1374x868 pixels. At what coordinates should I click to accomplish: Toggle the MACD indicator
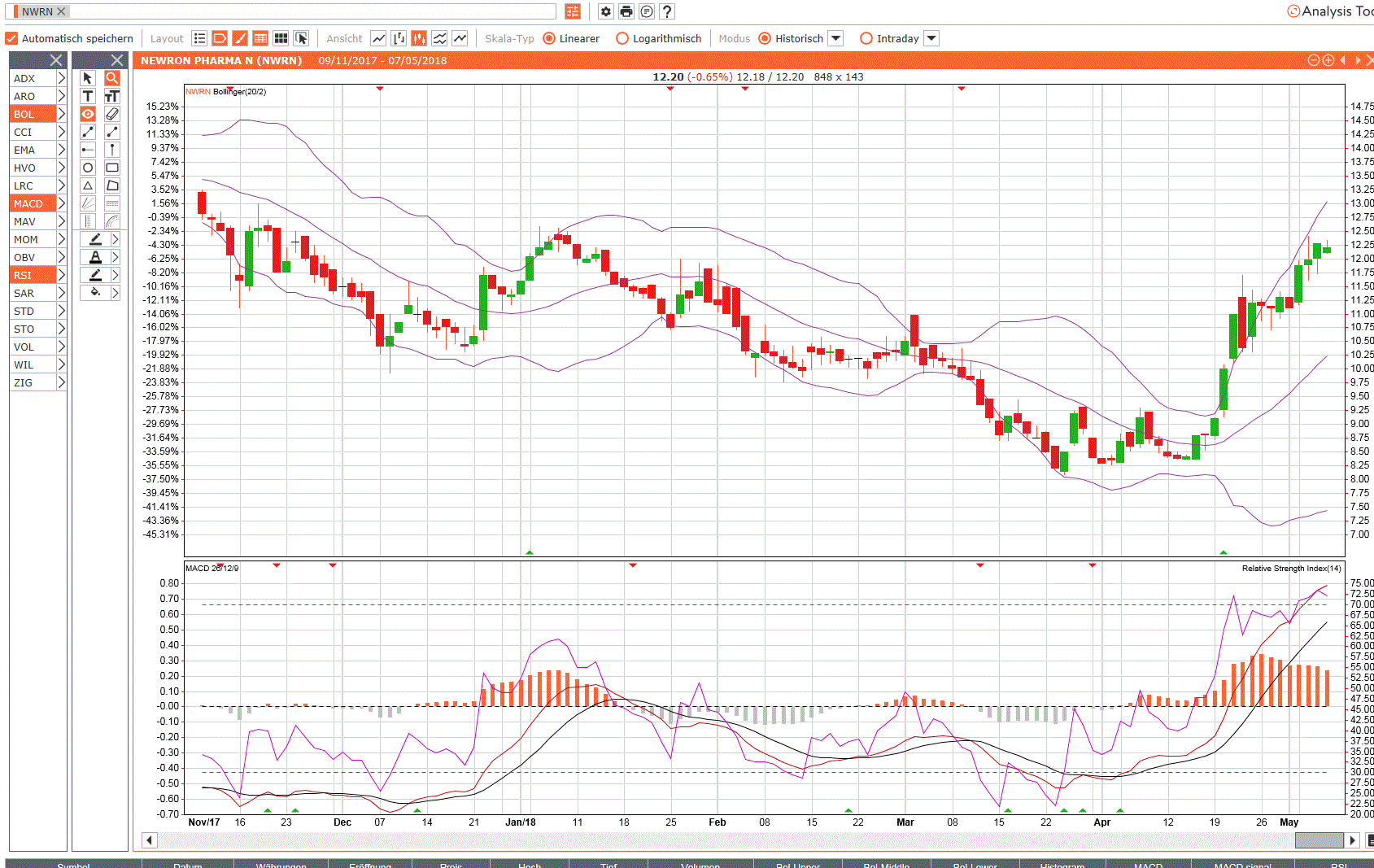pyautogui.click(x=33, y=203)
